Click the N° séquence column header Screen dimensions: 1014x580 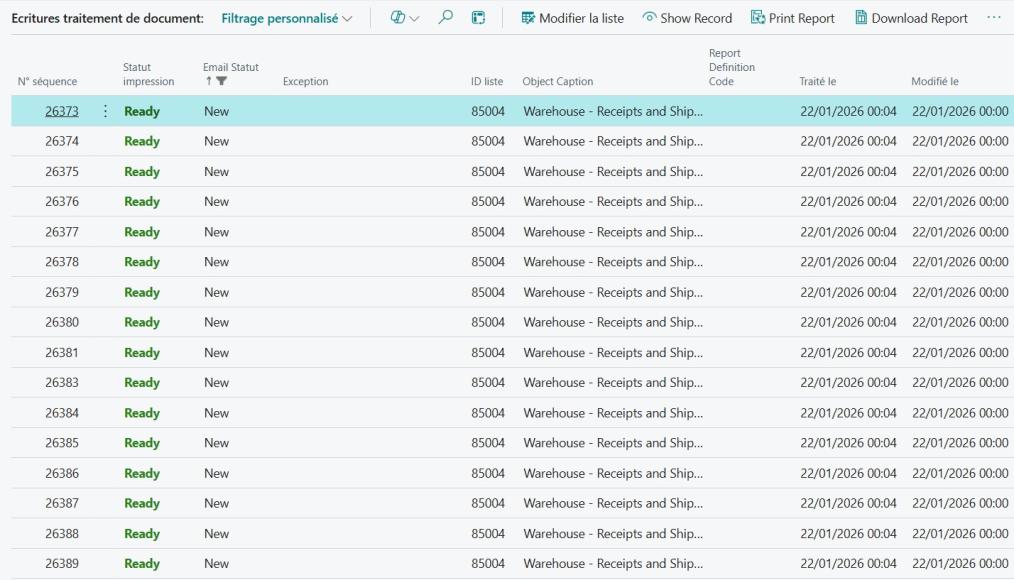(x=47, y=82)
